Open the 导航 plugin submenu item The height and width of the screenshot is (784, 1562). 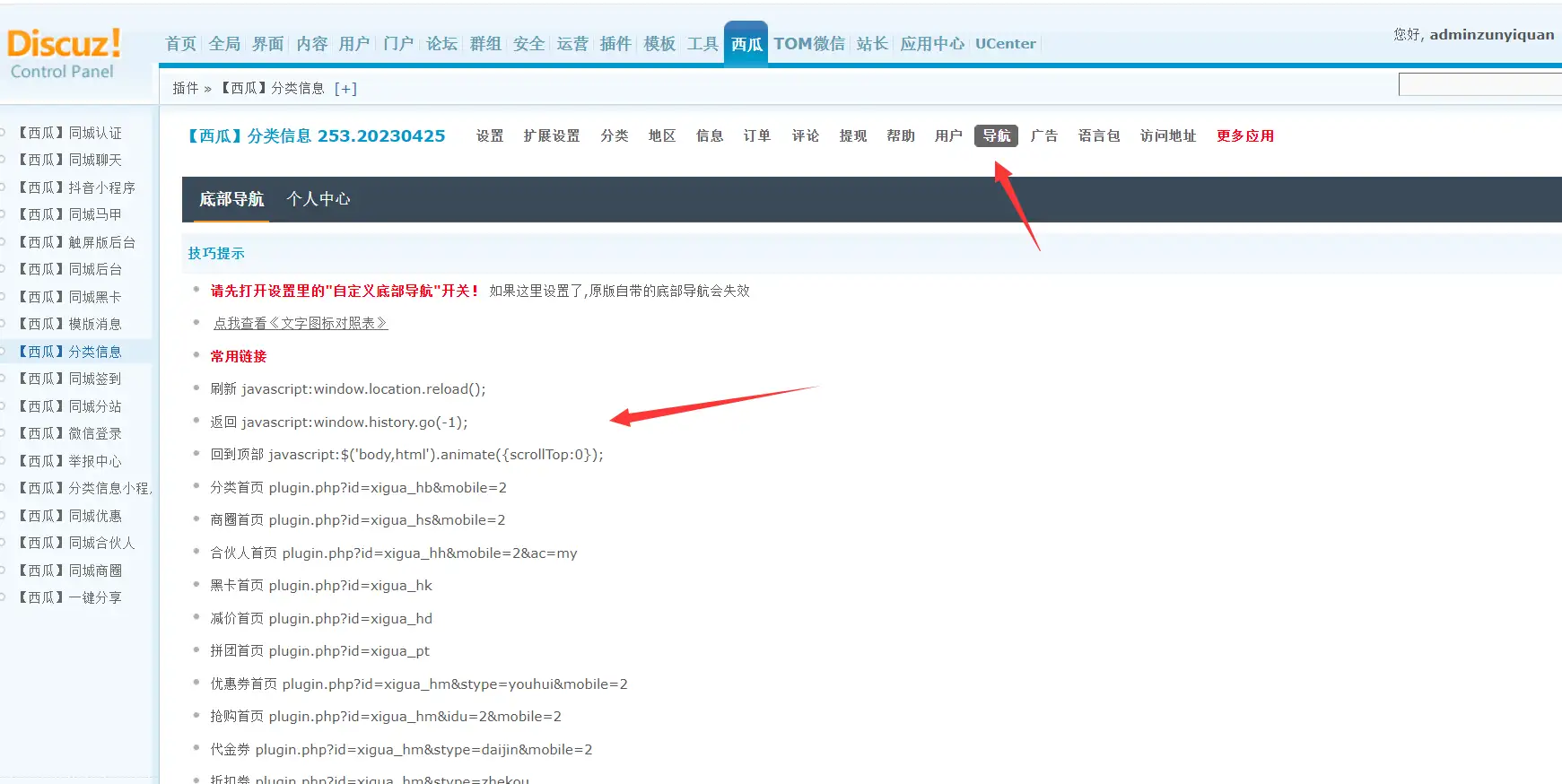pos(996,135)
